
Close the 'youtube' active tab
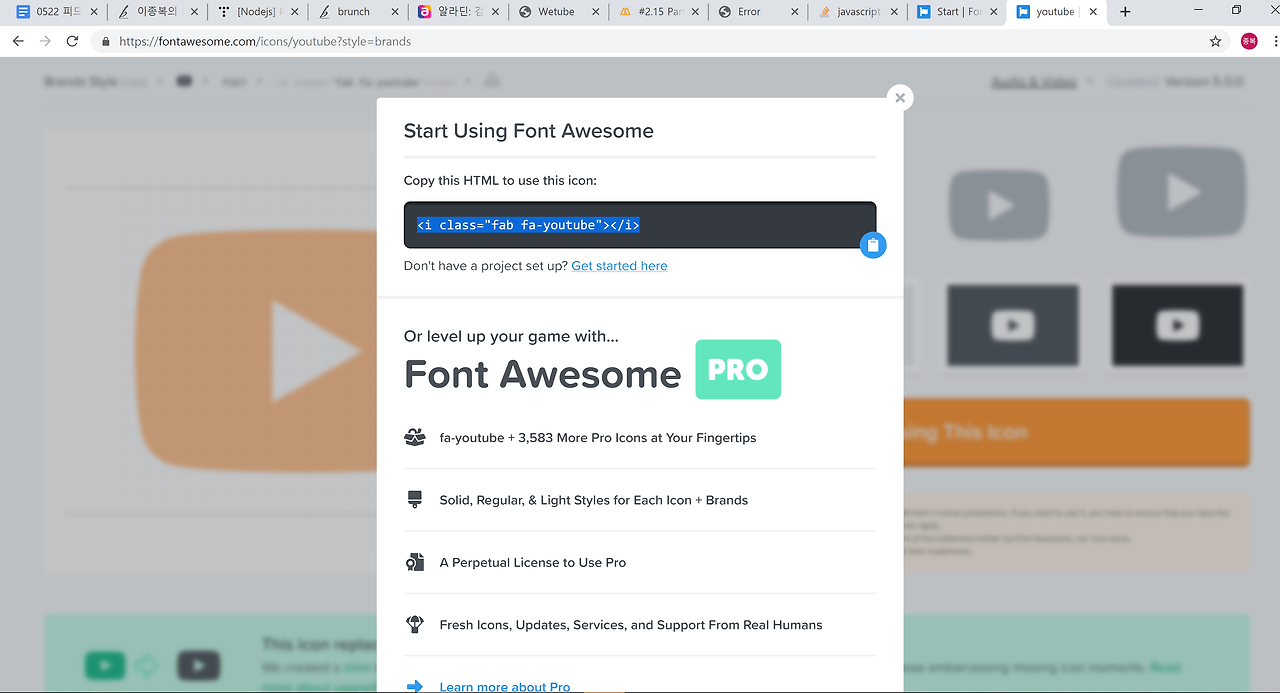pos(1094,12)
